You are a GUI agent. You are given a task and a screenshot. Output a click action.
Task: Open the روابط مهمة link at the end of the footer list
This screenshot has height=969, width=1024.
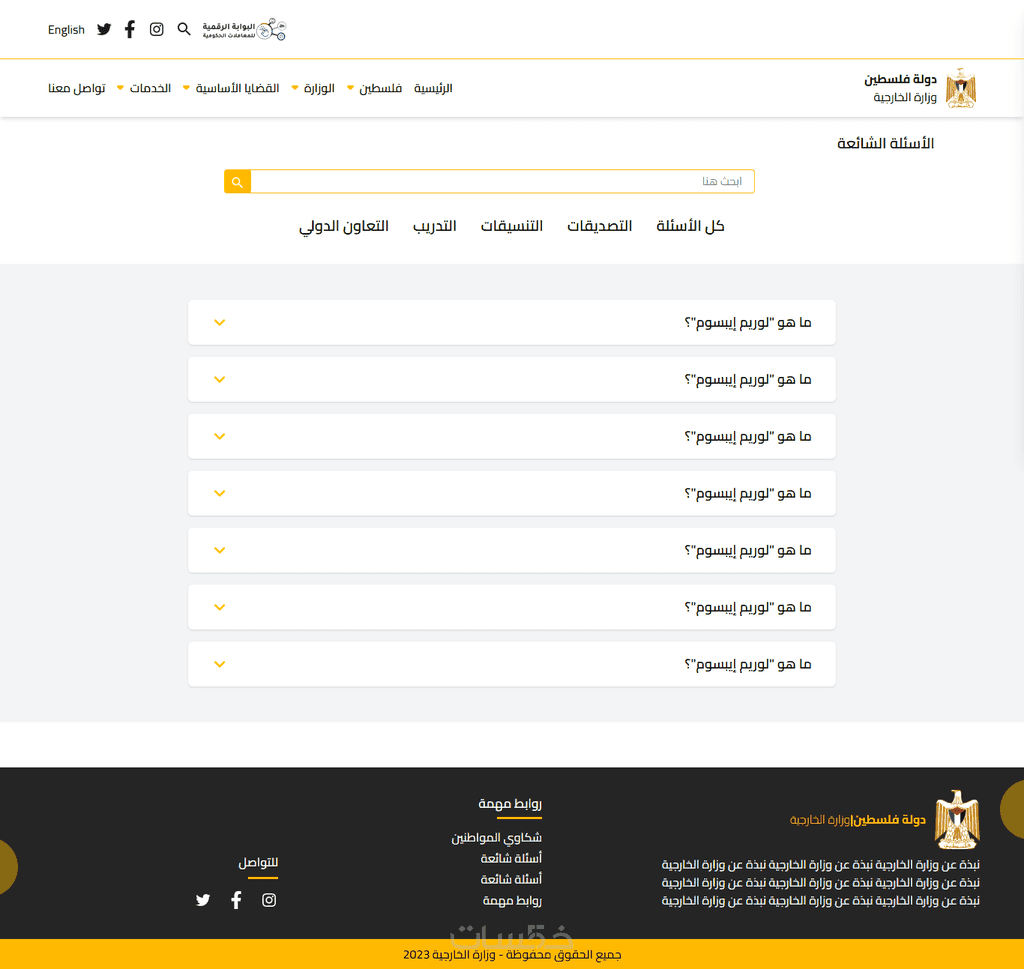(x=513, y=901)
